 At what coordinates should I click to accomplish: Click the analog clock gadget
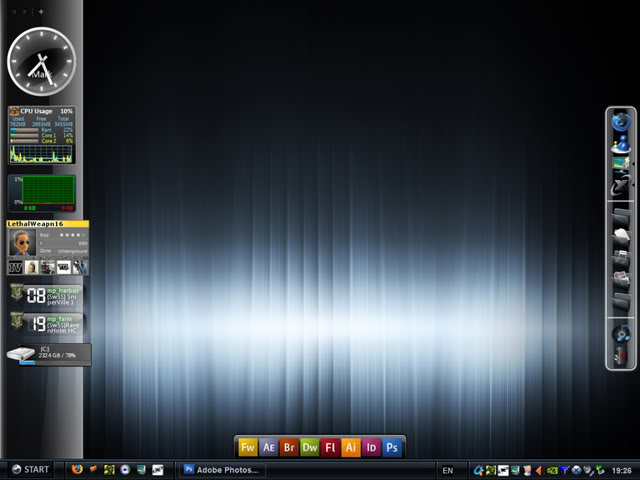[42, 62]
